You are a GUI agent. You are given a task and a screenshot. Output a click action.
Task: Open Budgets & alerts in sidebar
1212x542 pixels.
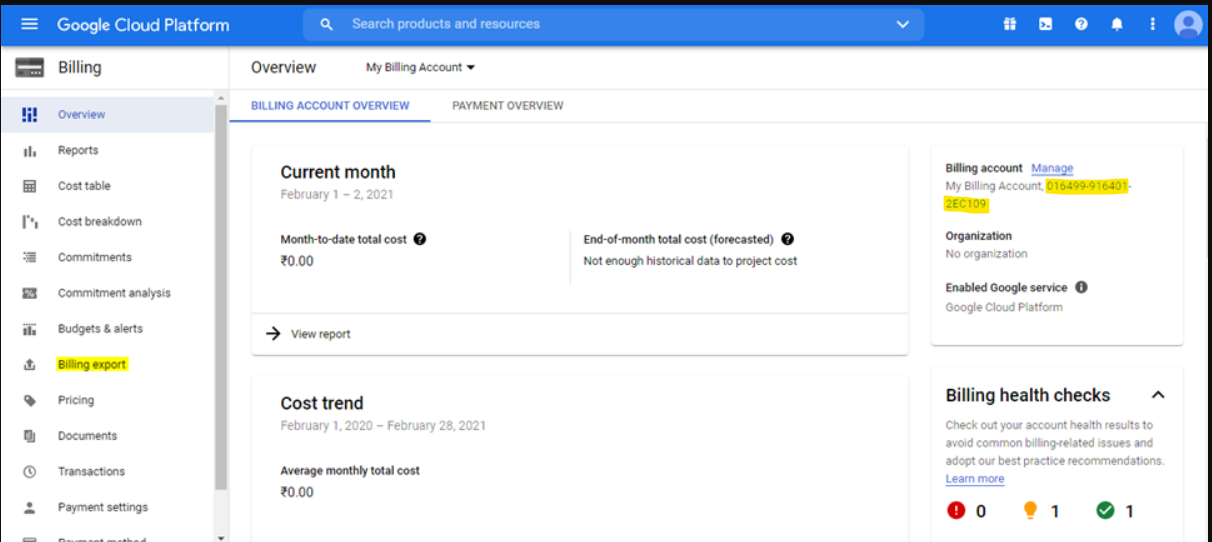click(x=100, y=328)
